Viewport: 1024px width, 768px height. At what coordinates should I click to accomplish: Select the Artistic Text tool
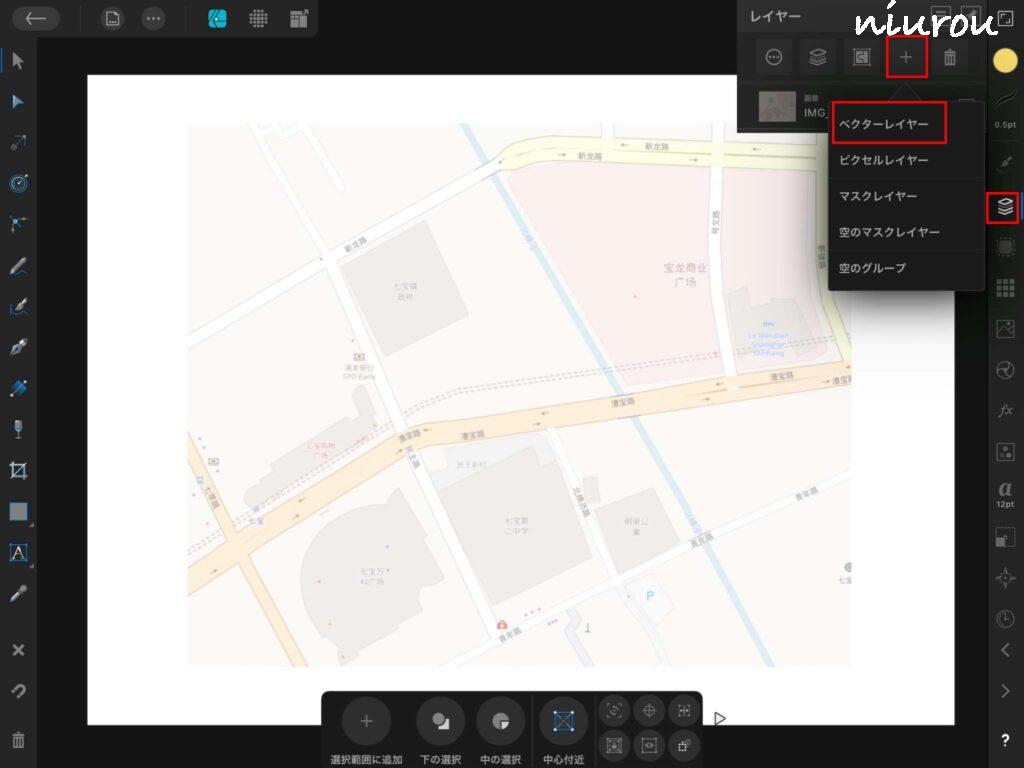pyautogui.click(x=18, y=552)
